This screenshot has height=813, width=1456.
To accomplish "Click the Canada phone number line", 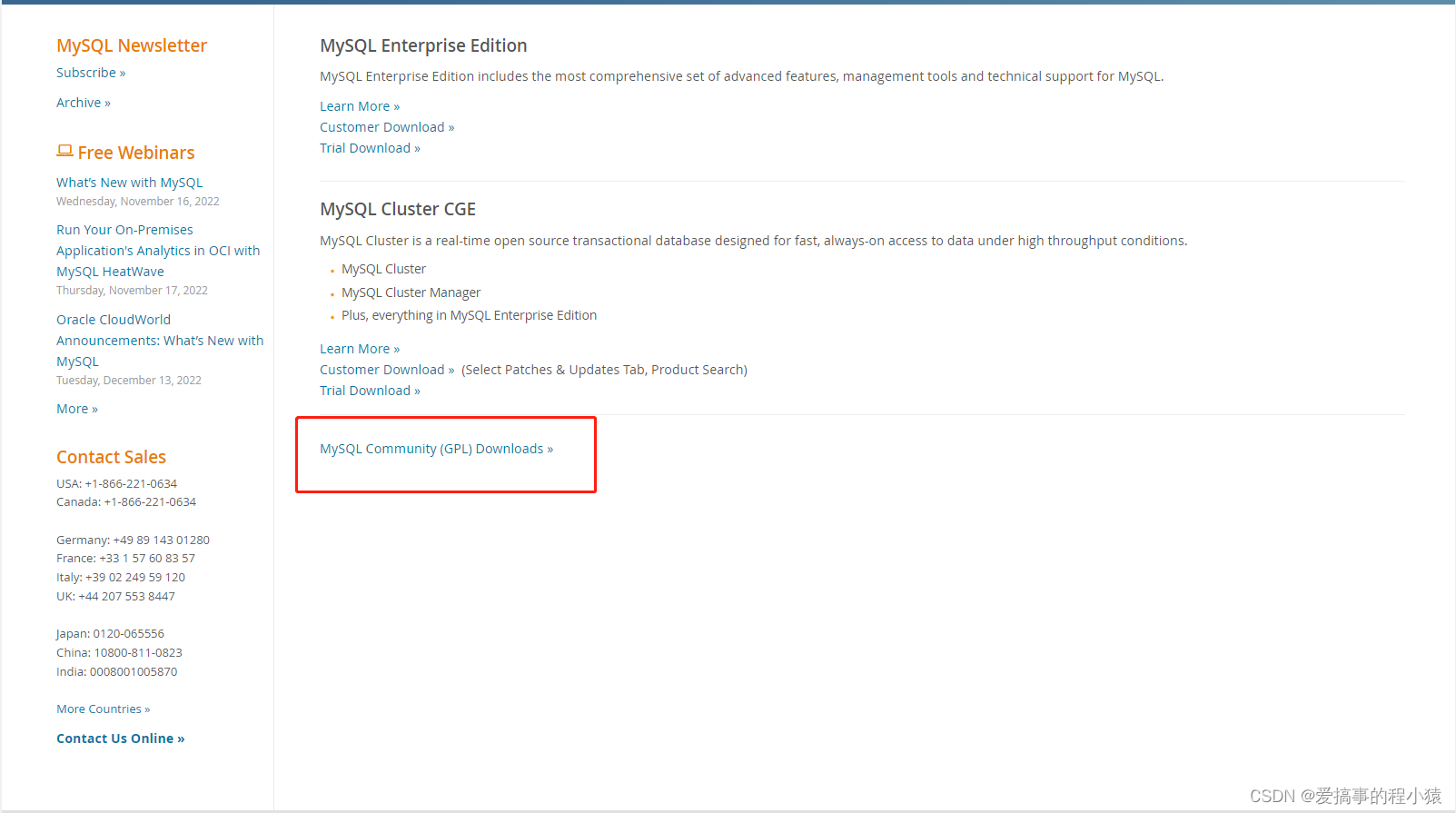I will click(x=126, y=502).
